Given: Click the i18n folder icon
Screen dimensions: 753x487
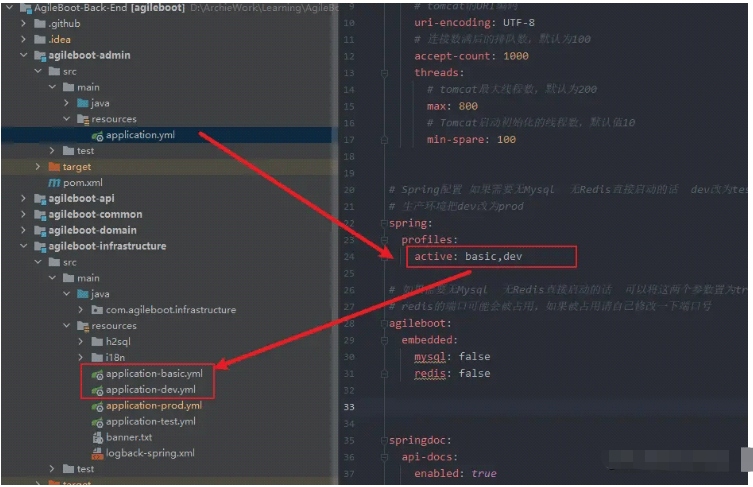Looking at the screenshot, I should coord(97,357).
